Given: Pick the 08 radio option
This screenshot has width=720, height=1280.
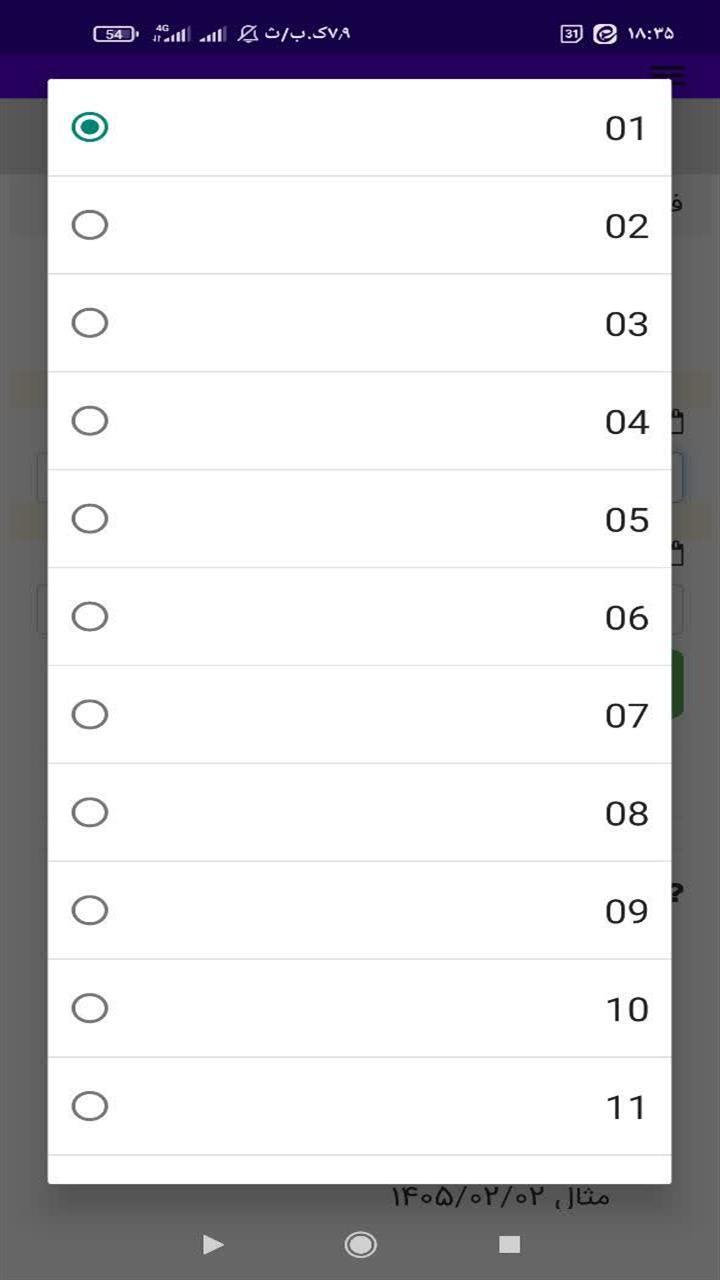Looking at the screenshot, I should [x=90, y=812].
